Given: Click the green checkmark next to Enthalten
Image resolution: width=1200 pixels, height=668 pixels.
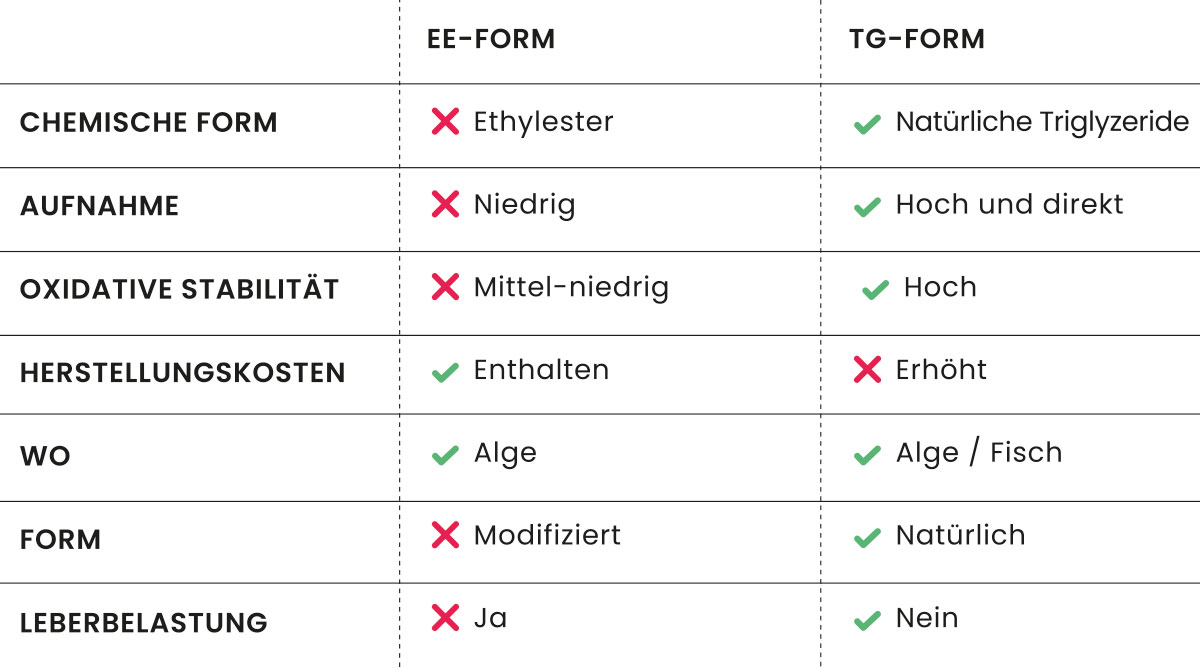Looking at the screenshot, I should point(445,372).
